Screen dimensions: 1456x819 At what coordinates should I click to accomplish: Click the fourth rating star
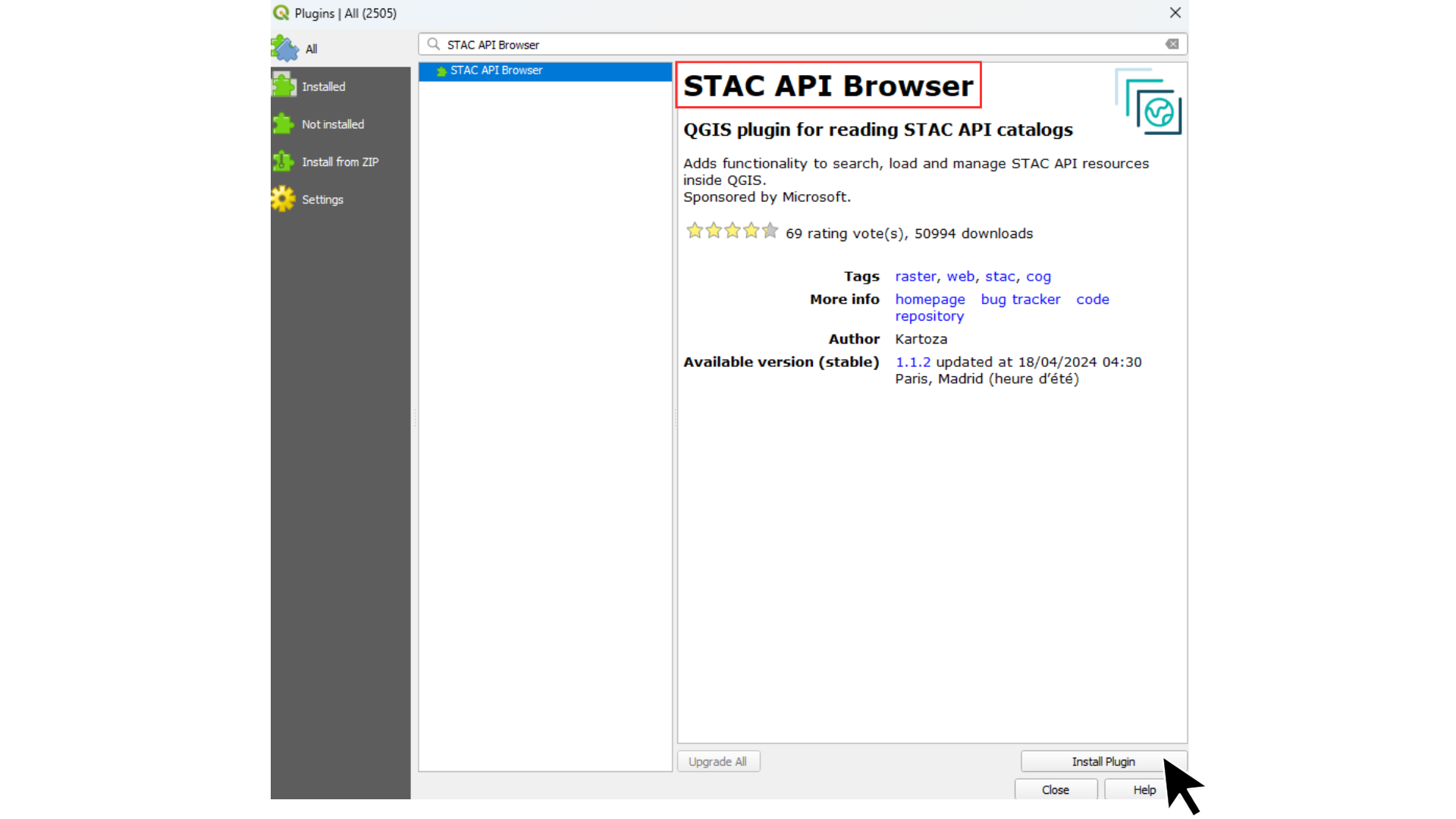tap(751, 231)
